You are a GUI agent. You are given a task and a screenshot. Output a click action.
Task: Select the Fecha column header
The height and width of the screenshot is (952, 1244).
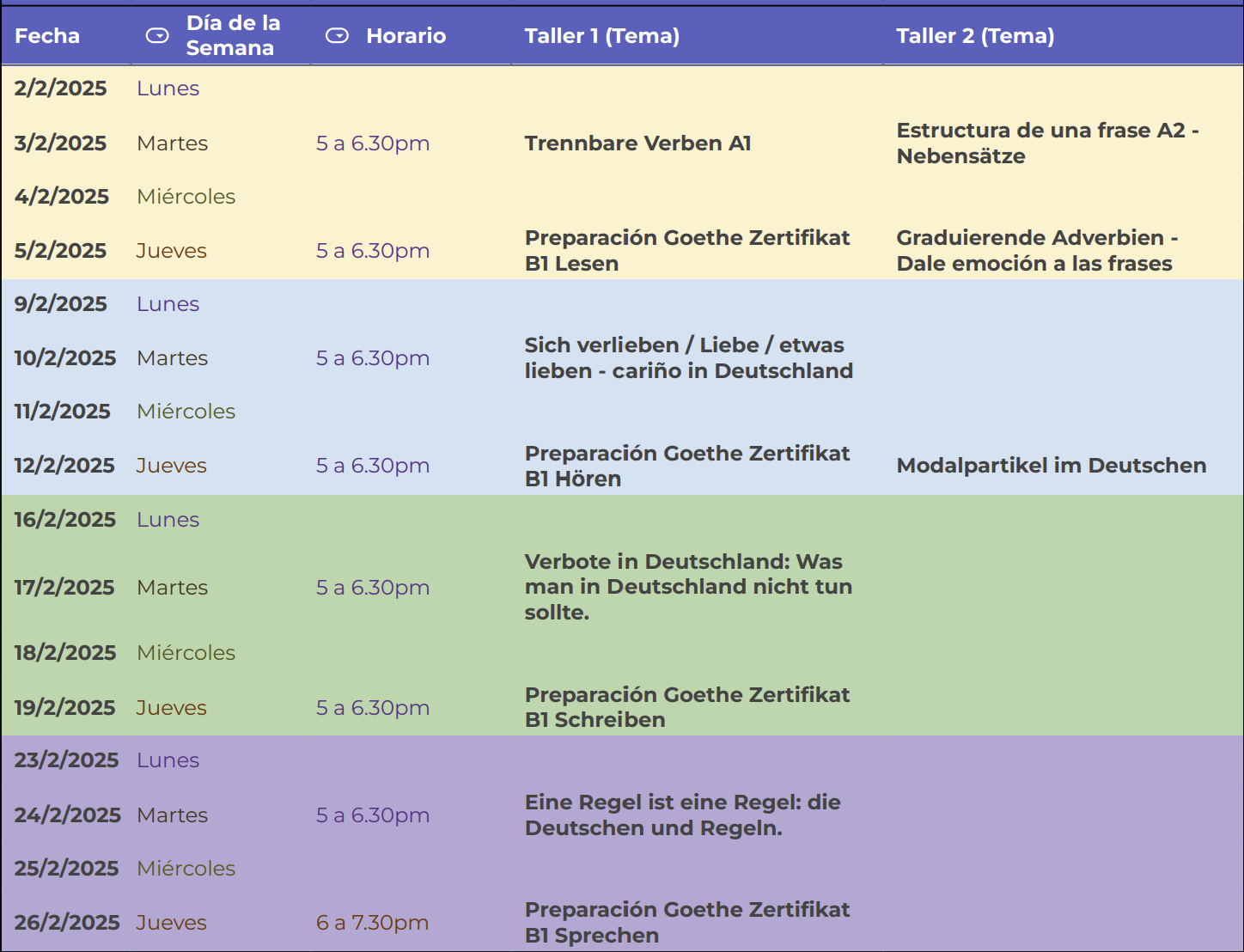[47, 36]
